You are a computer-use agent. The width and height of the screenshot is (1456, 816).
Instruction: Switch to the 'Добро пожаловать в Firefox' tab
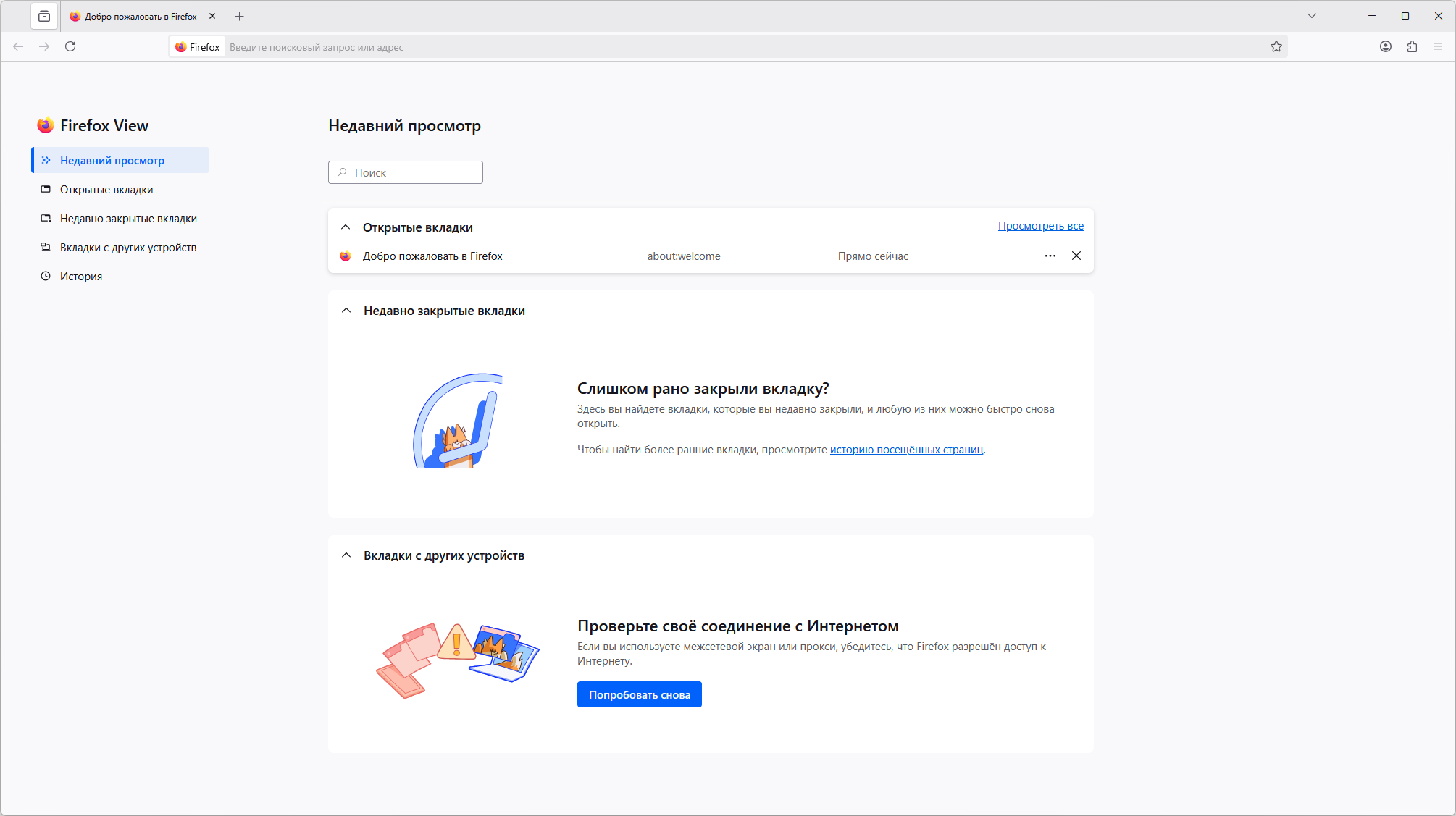click(141, 16)
